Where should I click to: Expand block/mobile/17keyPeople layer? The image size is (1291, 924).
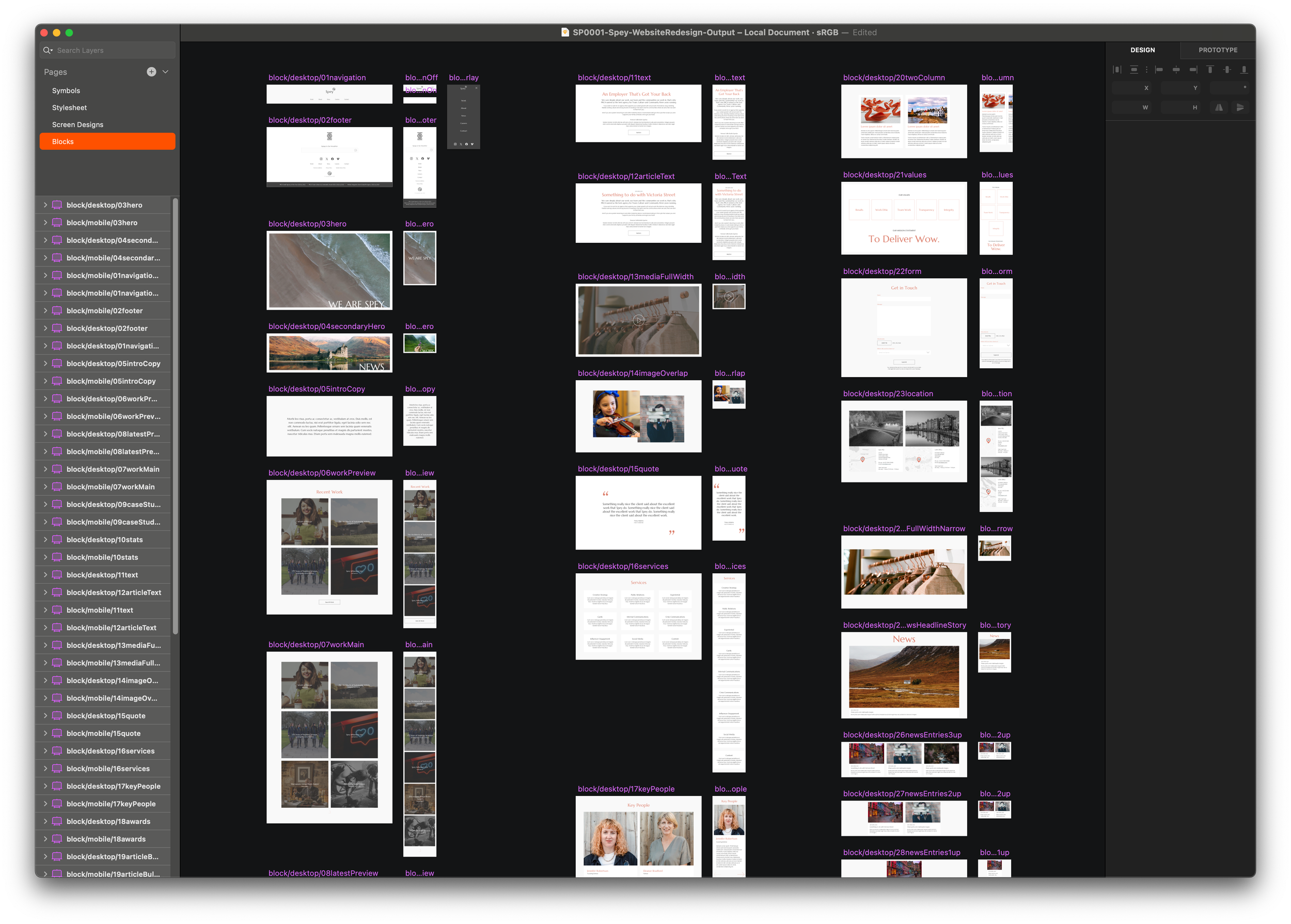(x=45, y=803)
